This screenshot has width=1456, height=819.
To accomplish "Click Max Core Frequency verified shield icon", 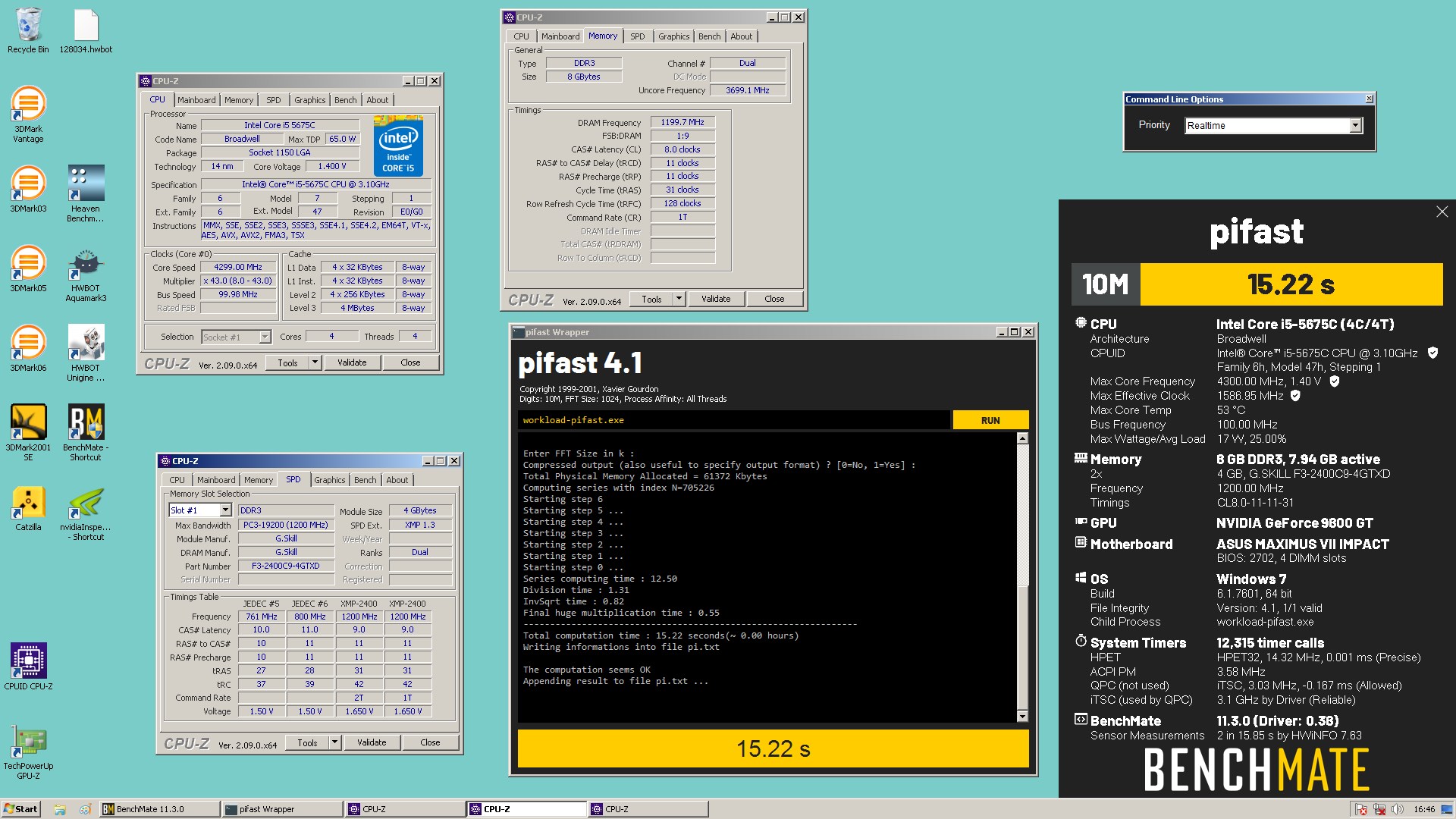I will click(1335, 381).
